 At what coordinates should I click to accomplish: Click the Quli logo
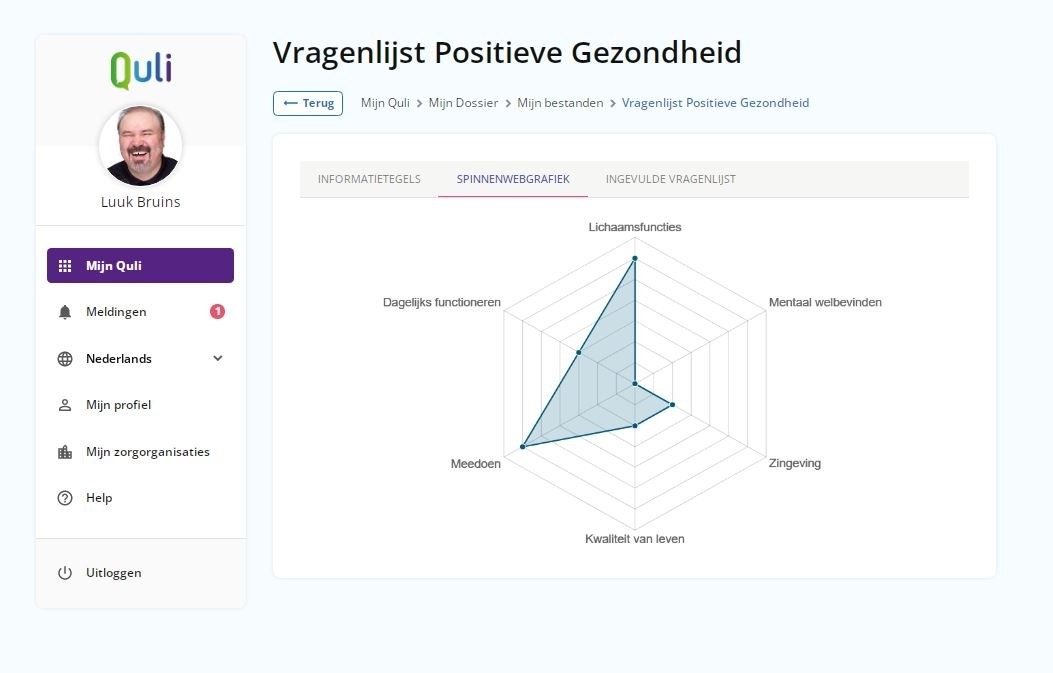click(x=141, y=70)
